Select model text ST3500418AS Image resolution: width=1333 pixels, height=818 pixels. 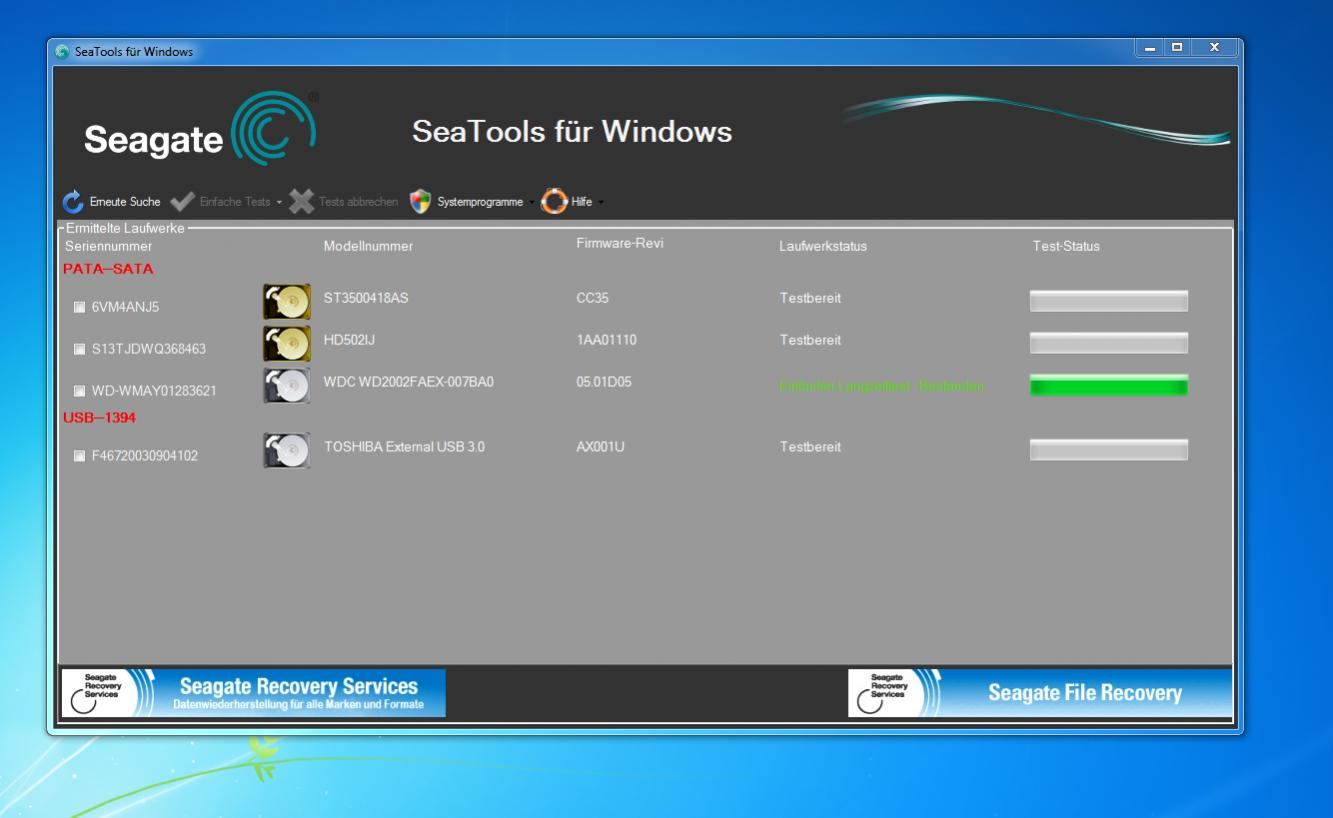coord(366,298)
